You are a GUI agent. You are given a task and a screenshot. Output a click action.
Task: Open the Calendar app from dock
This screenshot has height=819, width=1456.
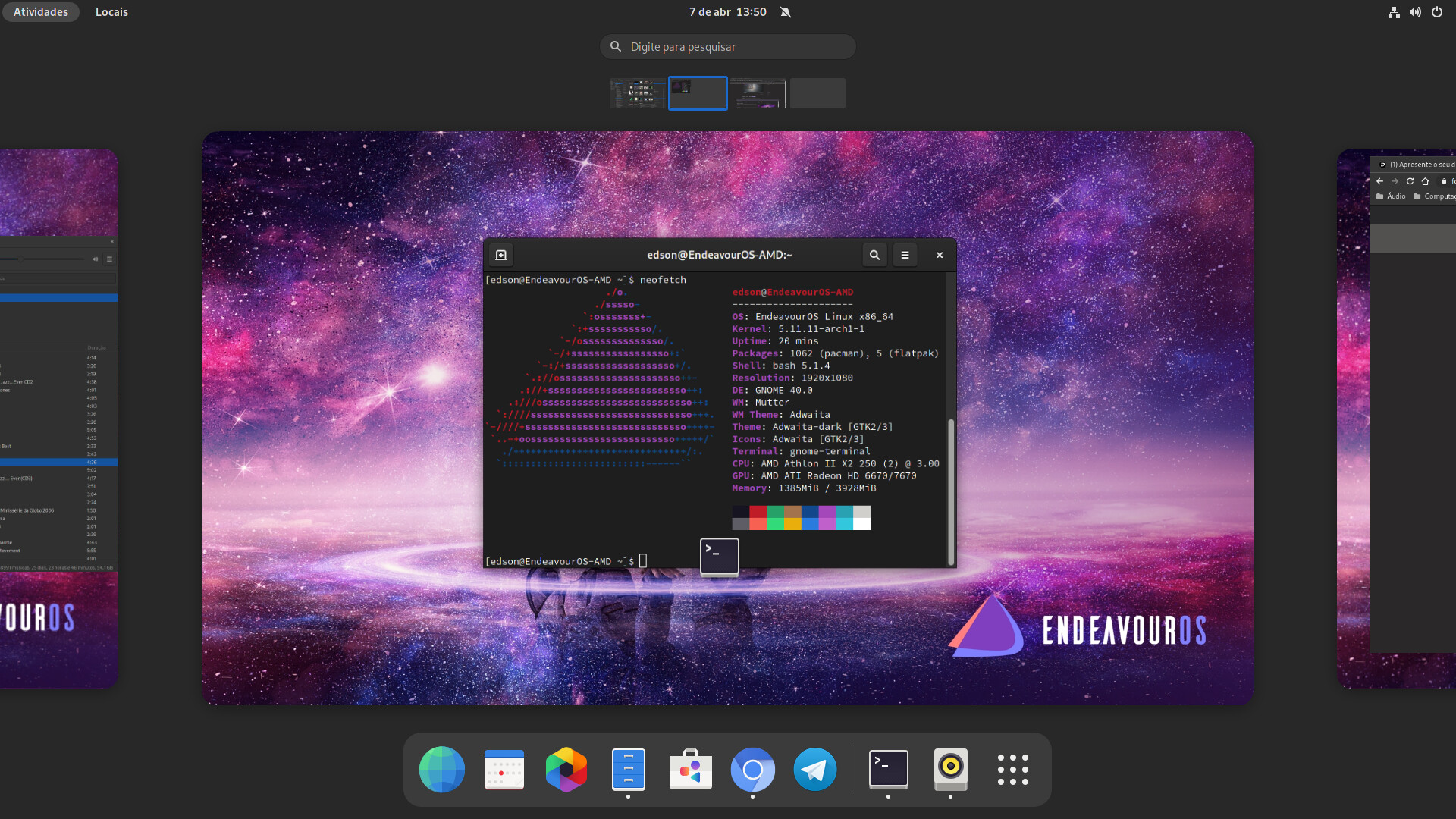tap(504, 770)
